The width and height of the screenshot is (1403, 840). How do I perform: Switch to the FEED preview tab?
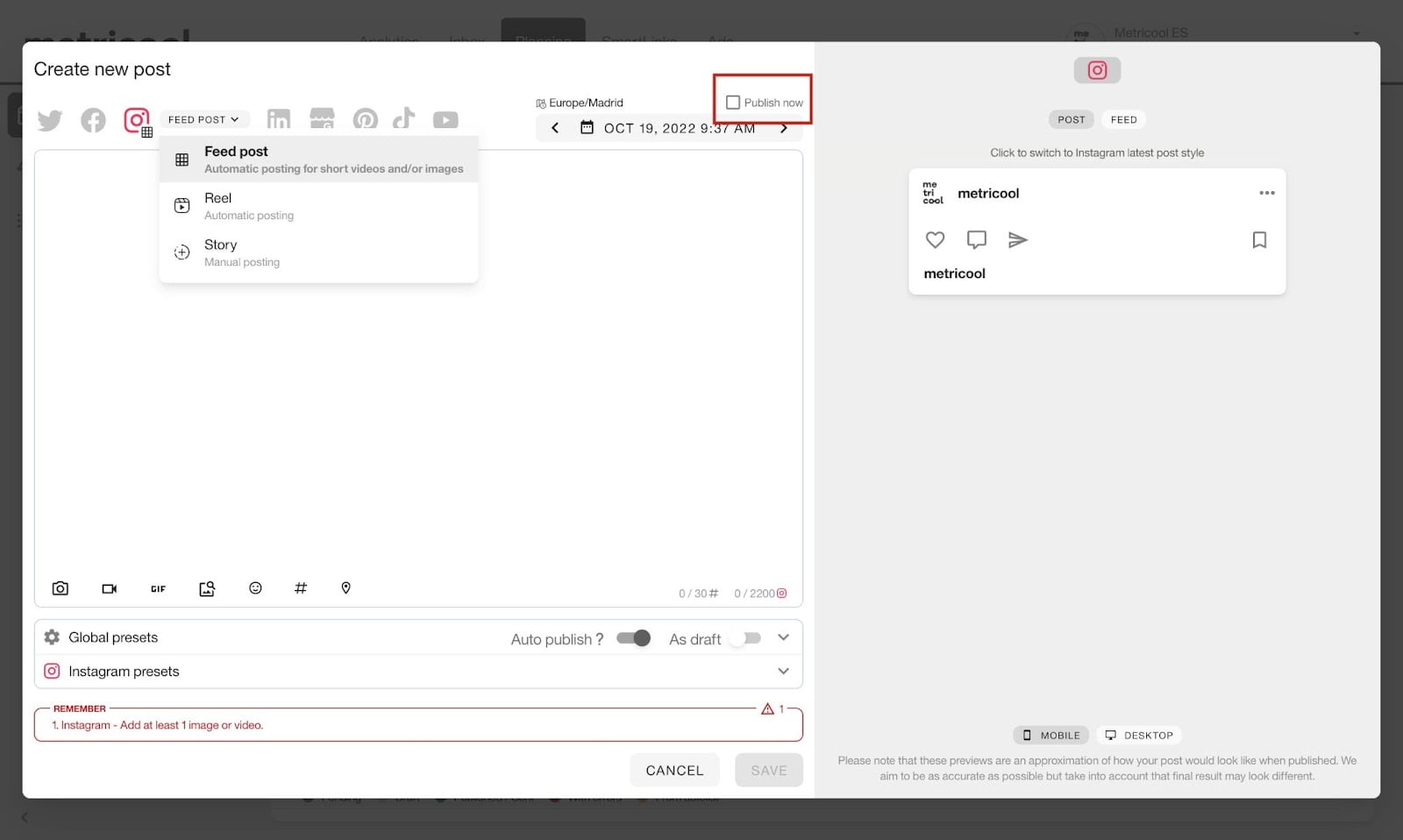1123,119
